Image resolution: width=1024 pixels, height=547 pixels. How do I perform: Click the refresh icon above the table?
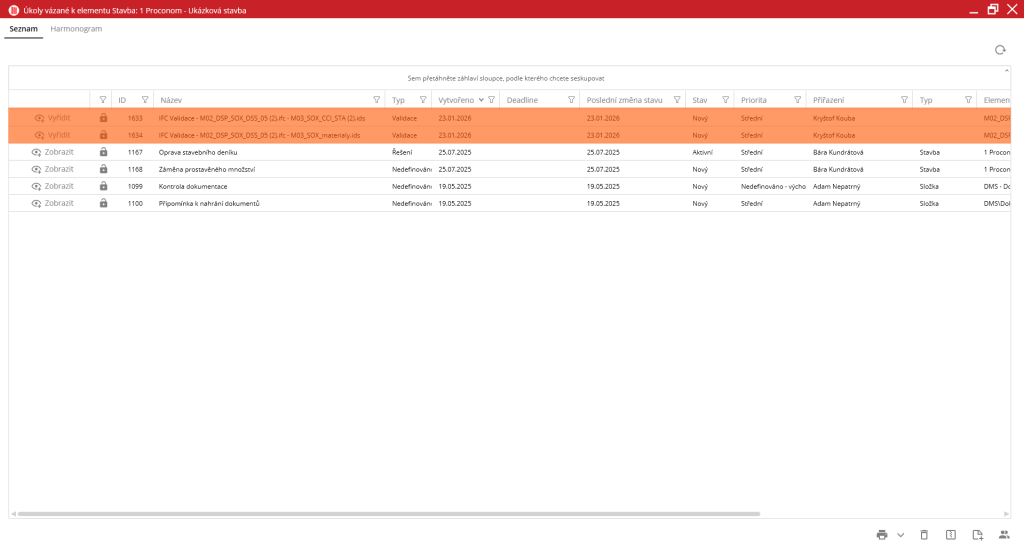pyautogui.click(x=999, y=50)
